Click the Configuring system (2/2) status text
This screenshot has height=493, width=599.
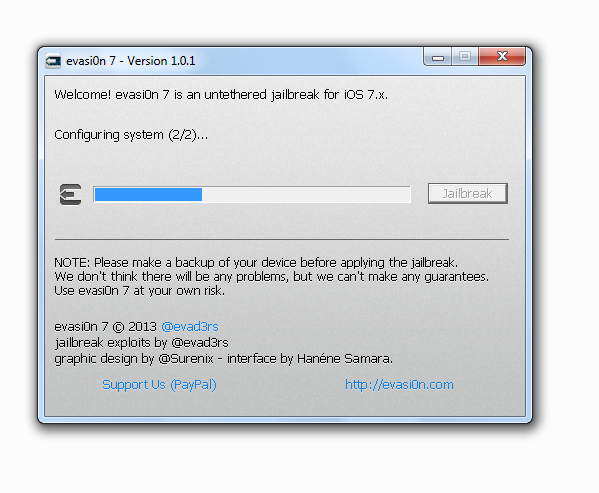131,135
